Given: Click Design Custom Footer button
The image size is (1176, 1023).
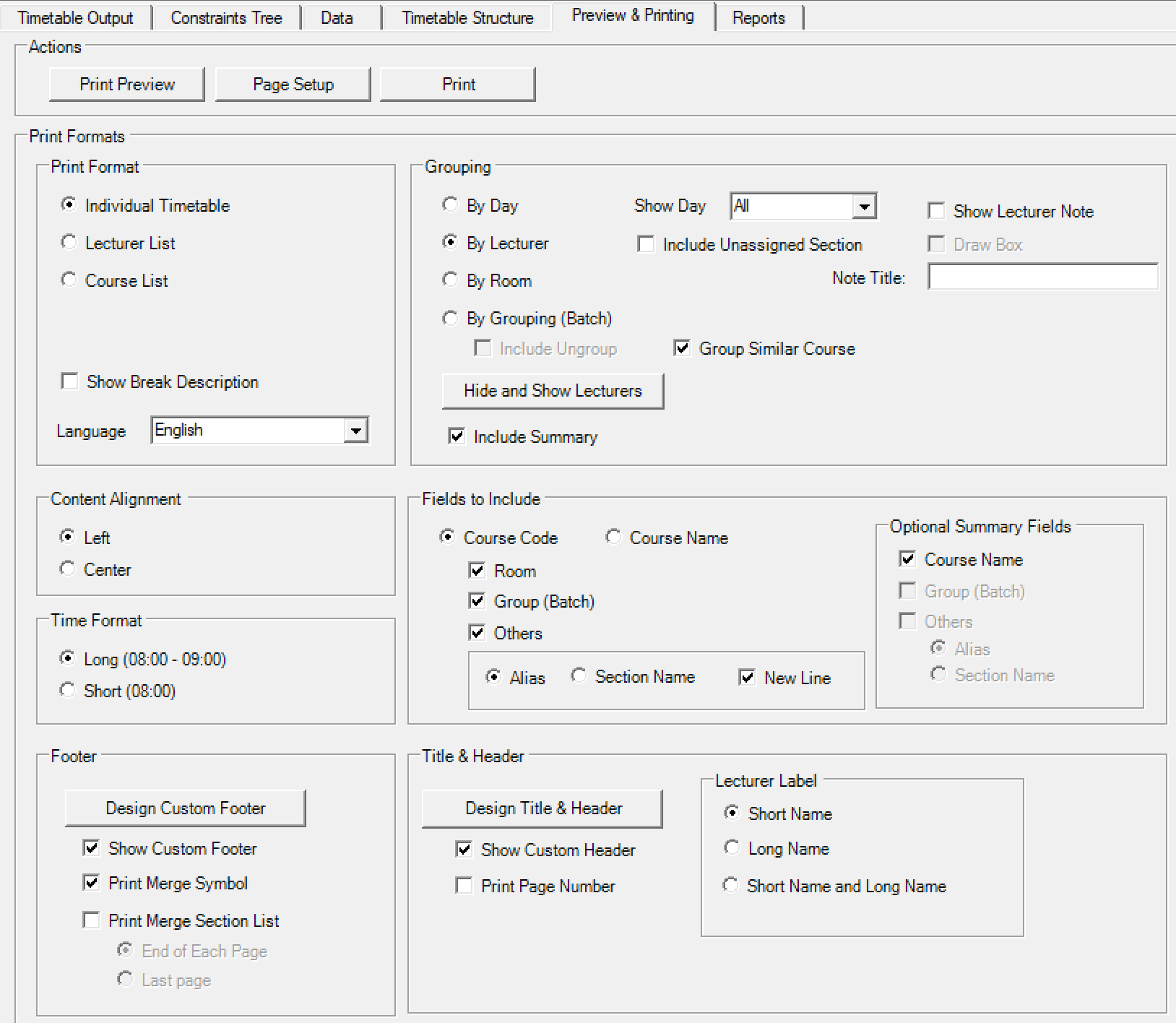Looking at the screenshot, I should [x=186, y=808].
